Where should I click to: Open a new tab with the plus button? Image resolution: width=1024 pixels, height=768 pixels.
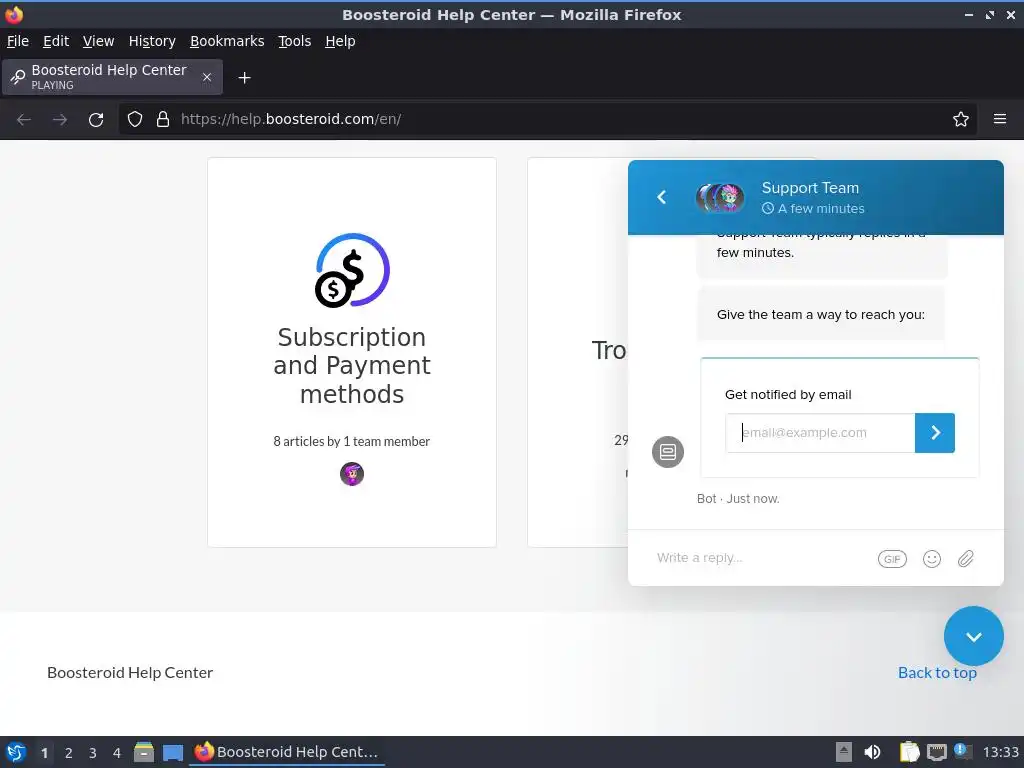[244, 78]
